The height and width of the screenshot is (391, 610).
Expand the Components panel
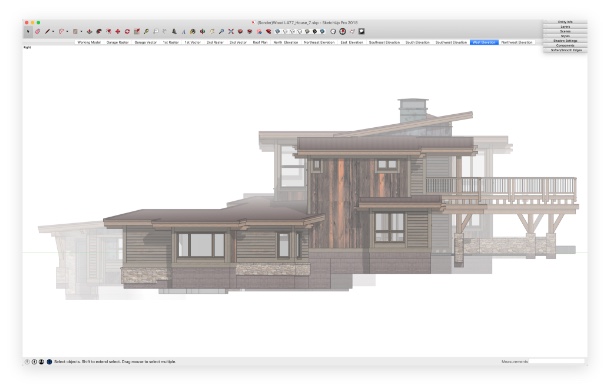tap(565, 46)
